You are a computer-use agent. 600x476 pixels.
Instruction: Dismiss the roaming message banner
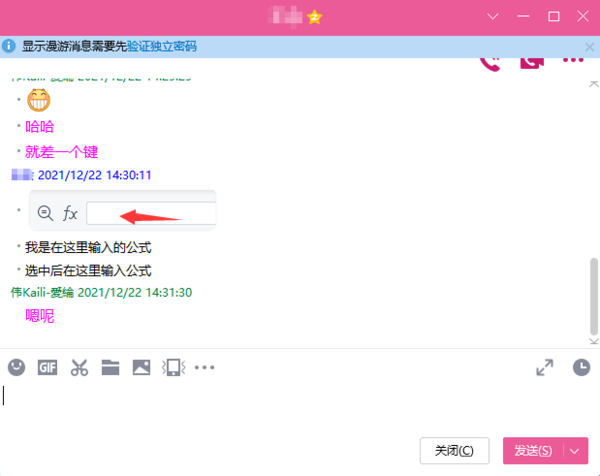[x=589, y=47]
